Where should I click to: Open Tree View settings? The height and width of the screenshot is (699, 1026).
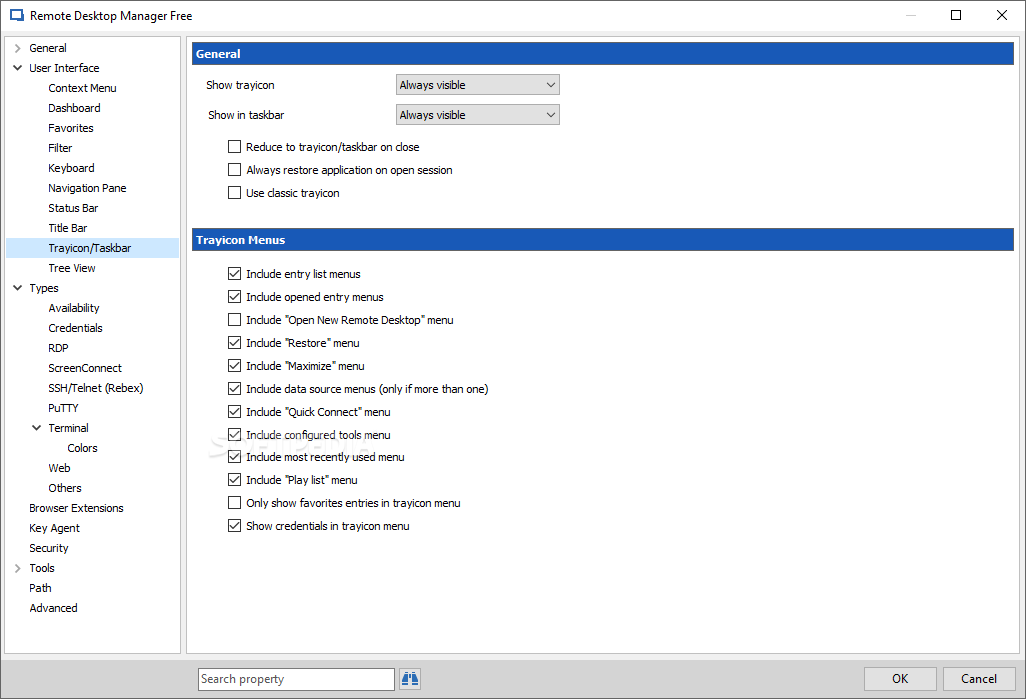coord(72,268)
